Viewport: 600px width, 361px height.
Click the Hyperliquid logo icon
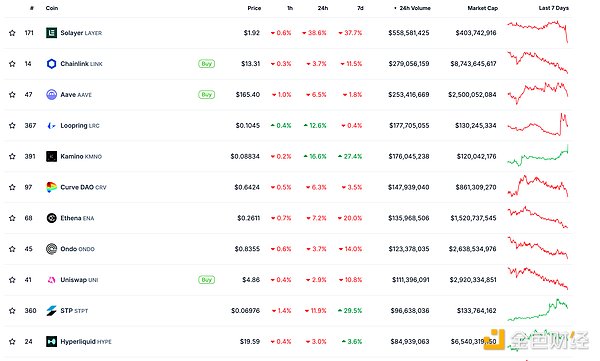[51, 341]
